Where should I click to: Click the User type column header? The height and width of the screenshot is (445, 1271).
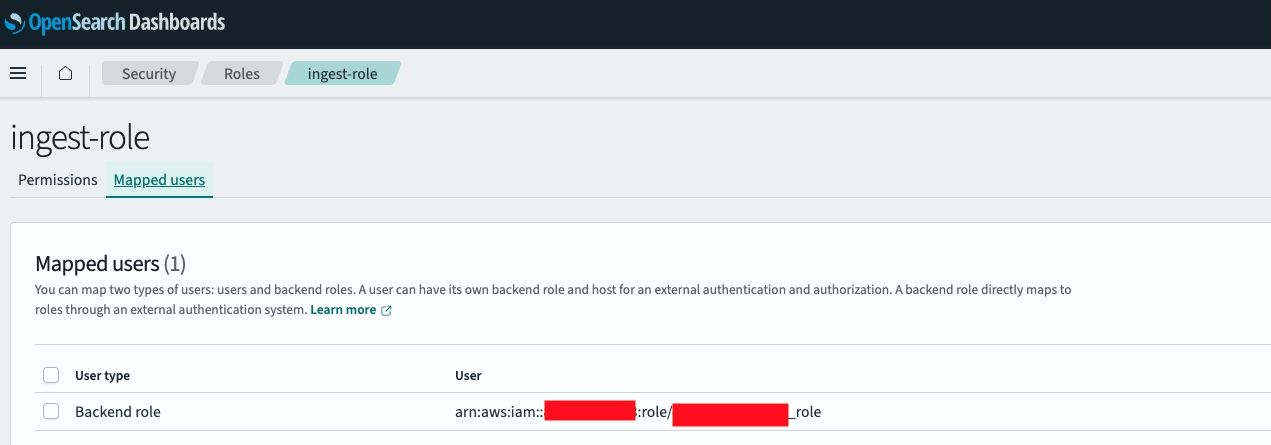[x=102, y=376]
